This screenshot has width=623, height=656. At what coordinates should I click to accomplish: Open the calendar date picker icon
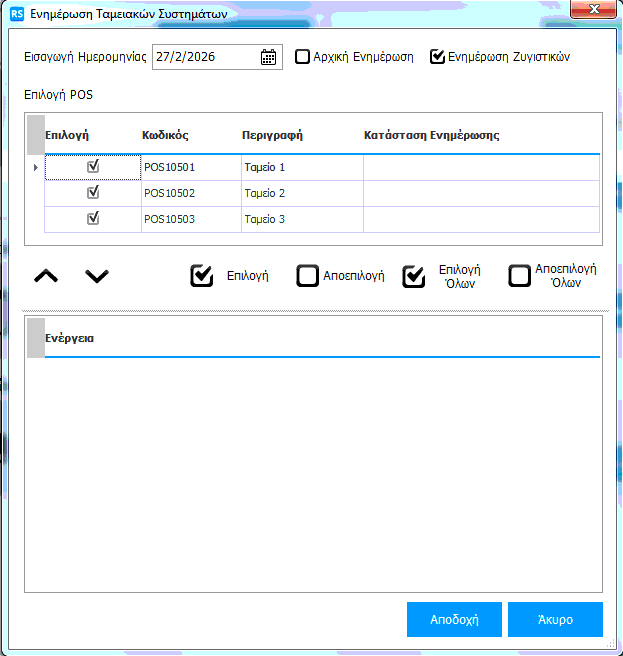(268, 57)
